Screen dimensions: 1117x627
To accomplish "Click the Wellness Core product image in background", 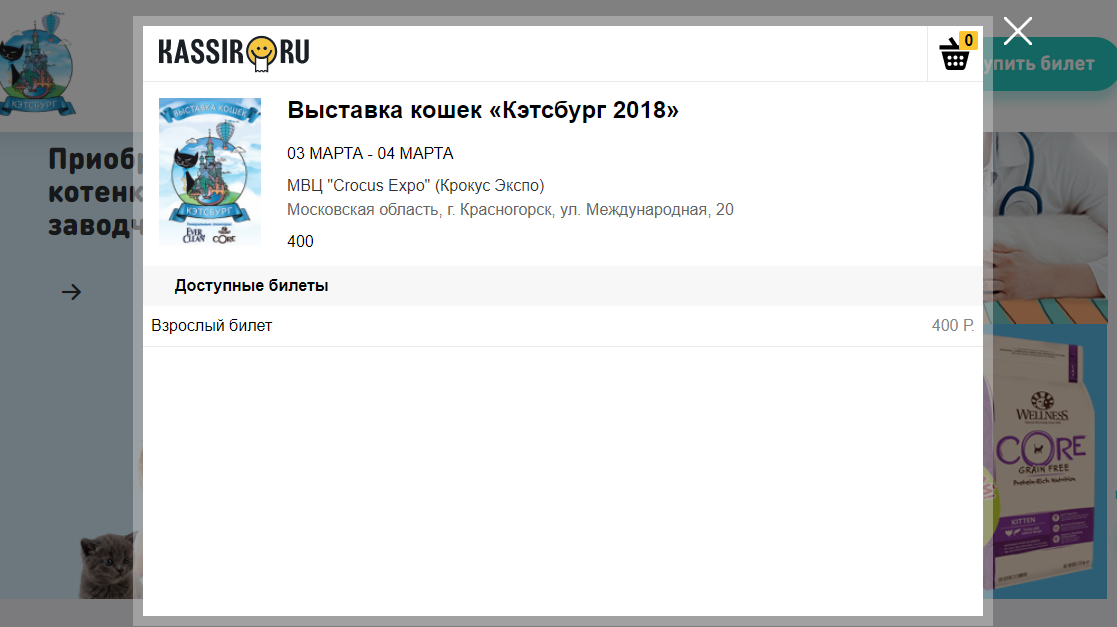I will [1044, 462].
